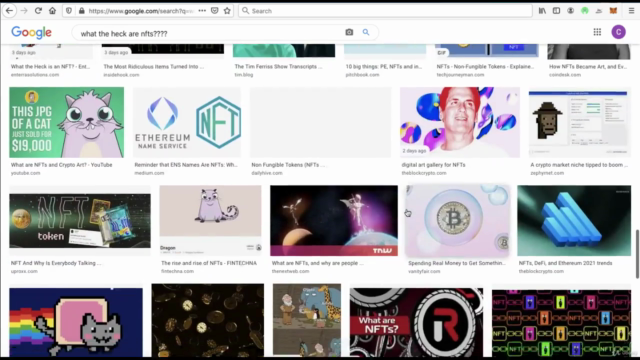This screenshot has height=360, width=640.
Task: Open the pixel ape with hat thumbnail
Action: click(x=580, y=122)
